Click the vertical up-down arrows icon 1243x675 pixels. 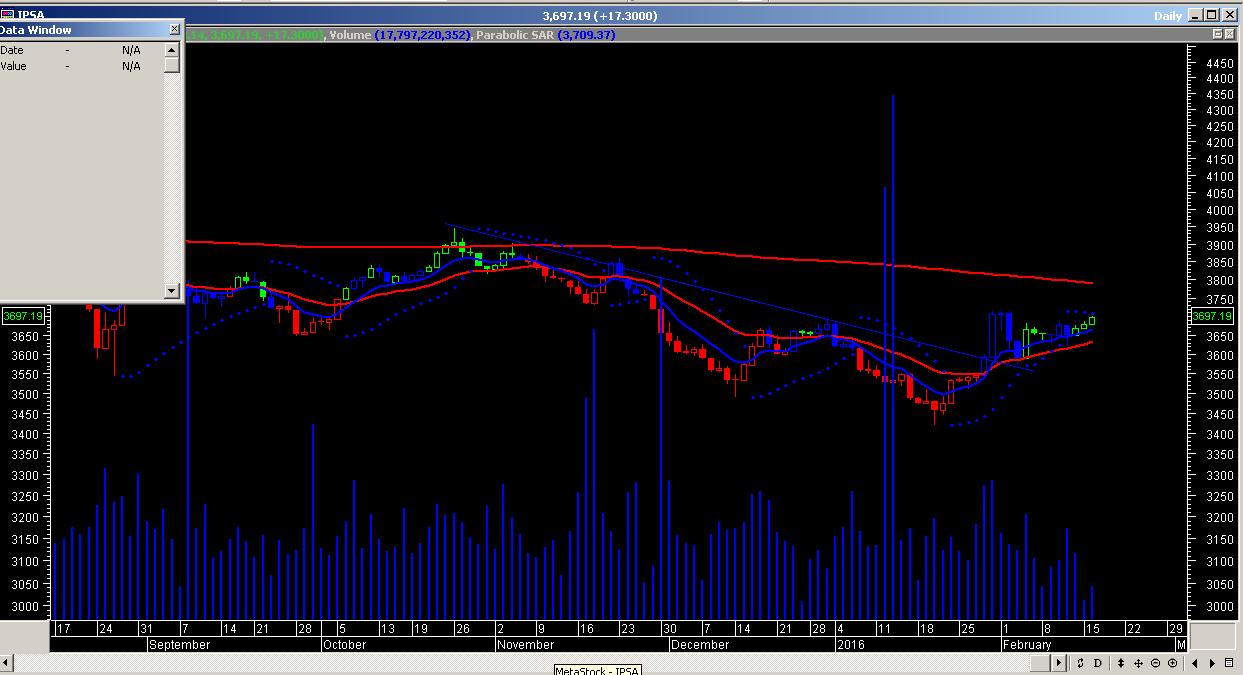click(x=1121, y=663)
